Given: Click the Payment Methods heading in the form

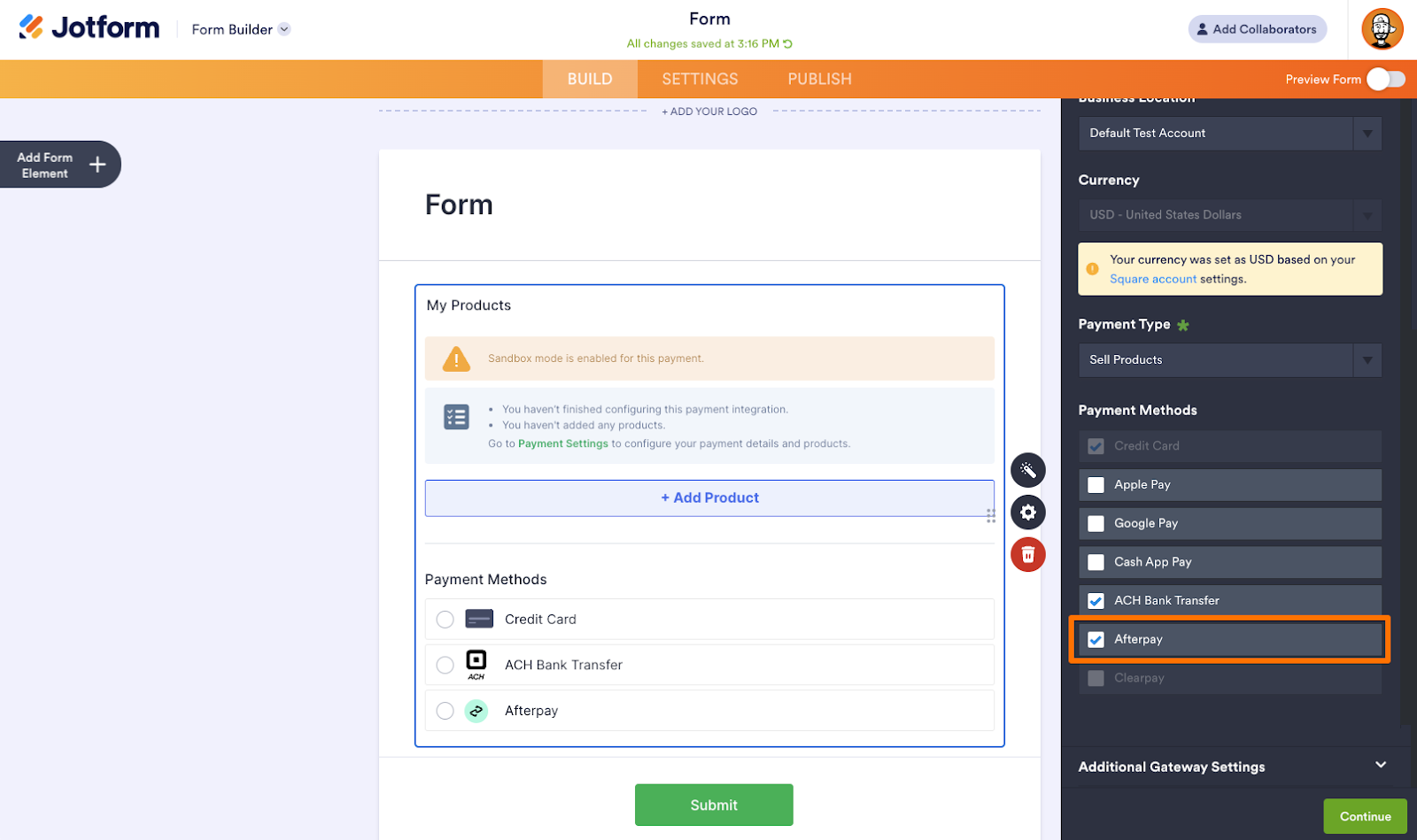Looking at the screenshot, I should click(x=485, y=580).
